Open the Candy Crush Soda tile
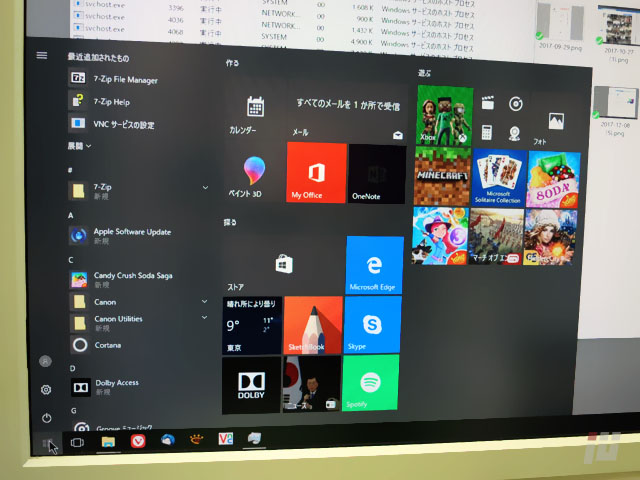The image size is (640, 480). coord(553,180)
